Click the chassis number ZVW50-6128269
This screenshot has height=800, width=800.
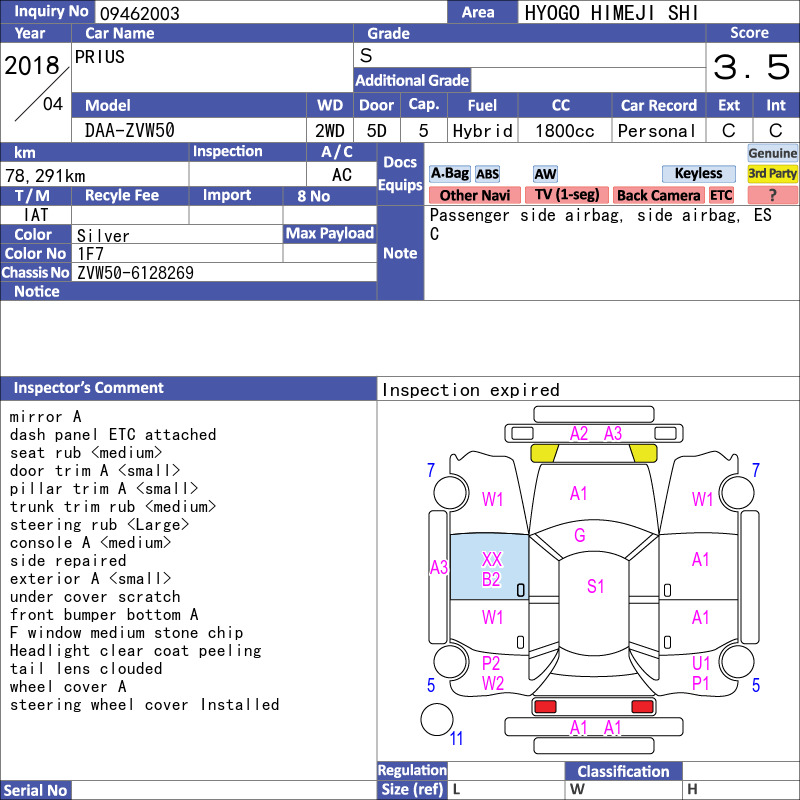point(135,272)
